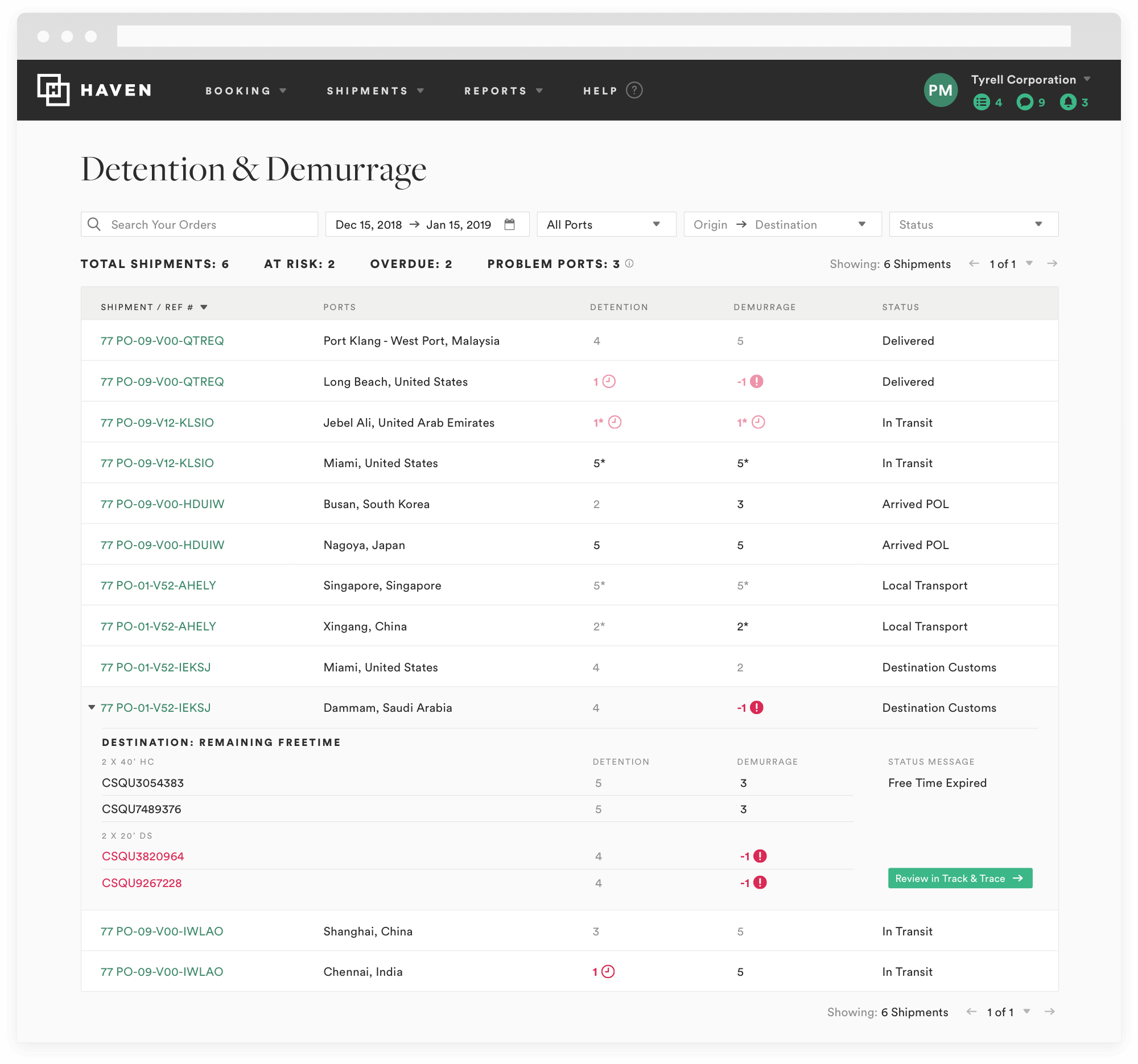Click the Jebel Ali demurrage clock icon
1138x1064 pixels.
758,422
